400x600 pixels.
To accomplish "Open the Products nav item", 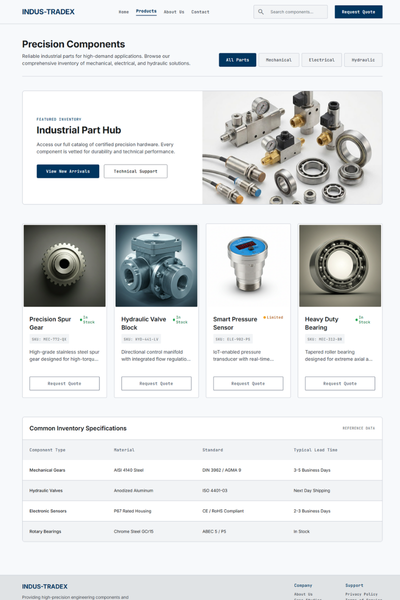I will tap(146, 11).
